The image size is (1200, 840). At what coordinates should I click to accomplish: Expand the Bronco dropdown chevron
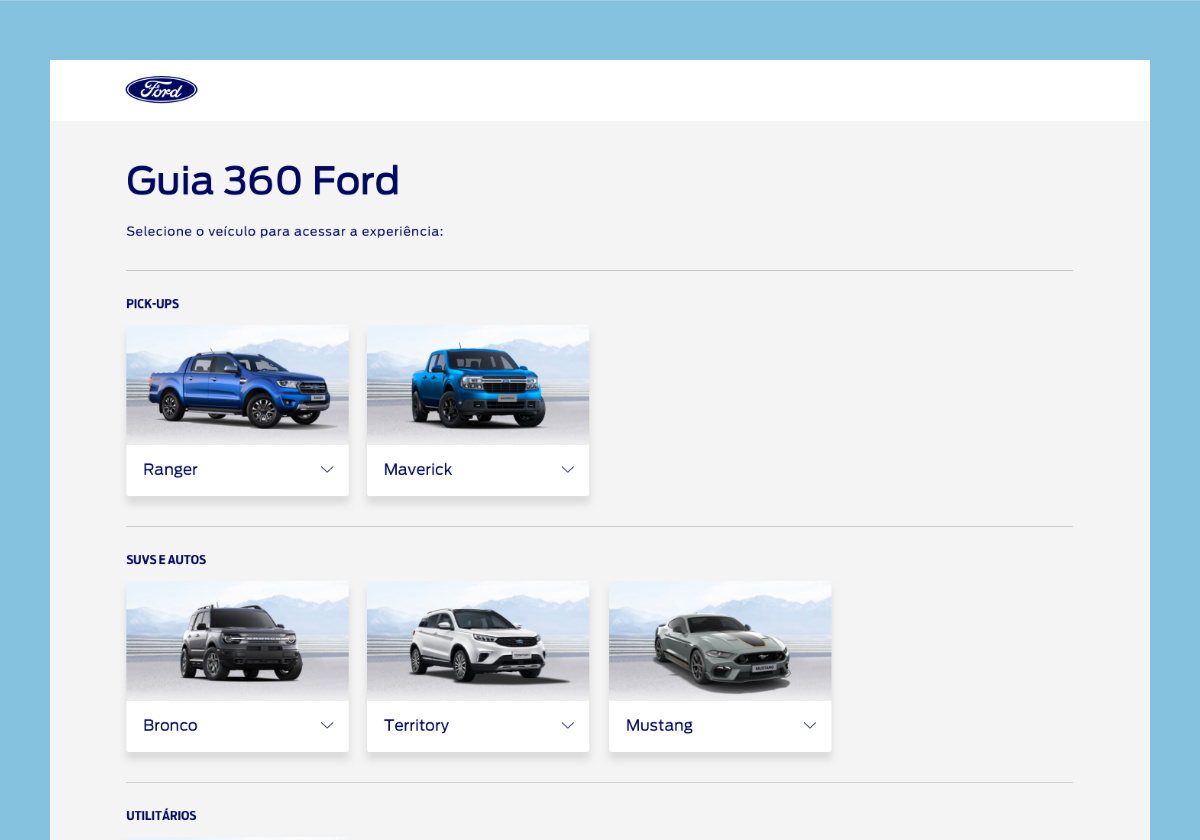pos(327,726)
